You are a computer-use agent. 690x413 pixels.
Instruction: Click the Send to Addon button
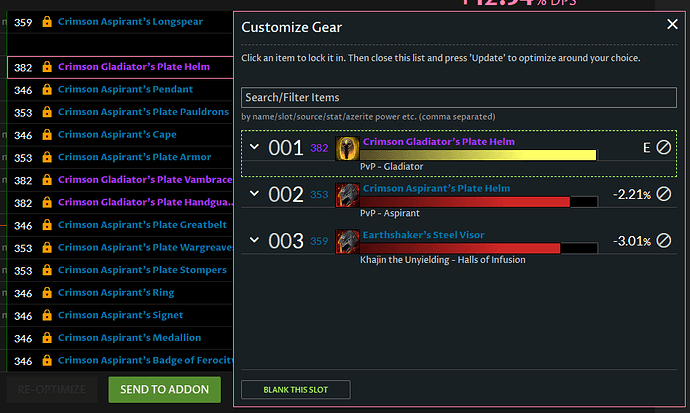point(165,390)
